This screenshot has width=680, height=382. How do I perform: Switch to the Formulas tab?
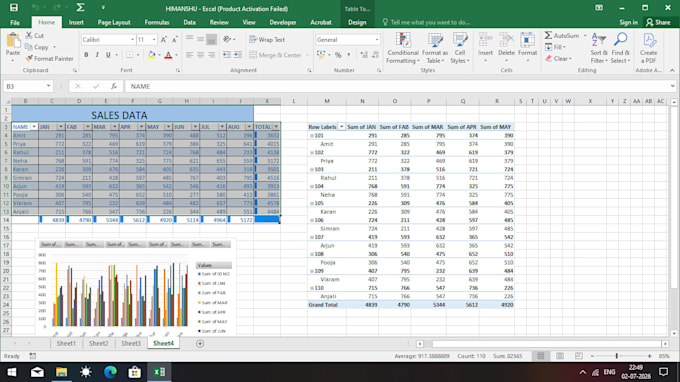[x=157, y=23]
